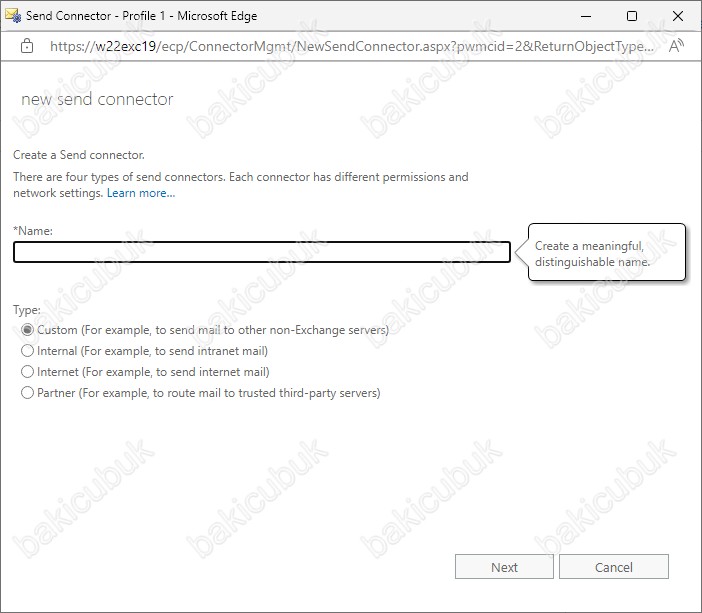
Task: Click the 'Create a meaningful, distinguishable name' tooltip
Action: tap(607, 253)
